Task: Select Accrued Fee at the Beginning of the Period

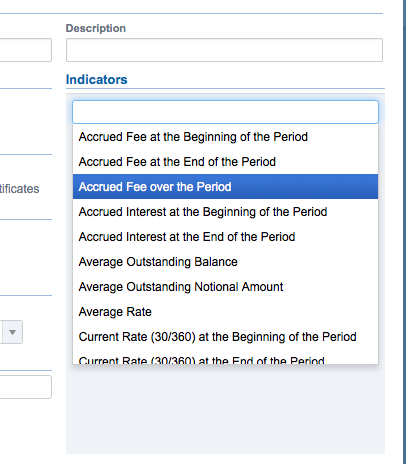Action: click(x=225, y=137)
